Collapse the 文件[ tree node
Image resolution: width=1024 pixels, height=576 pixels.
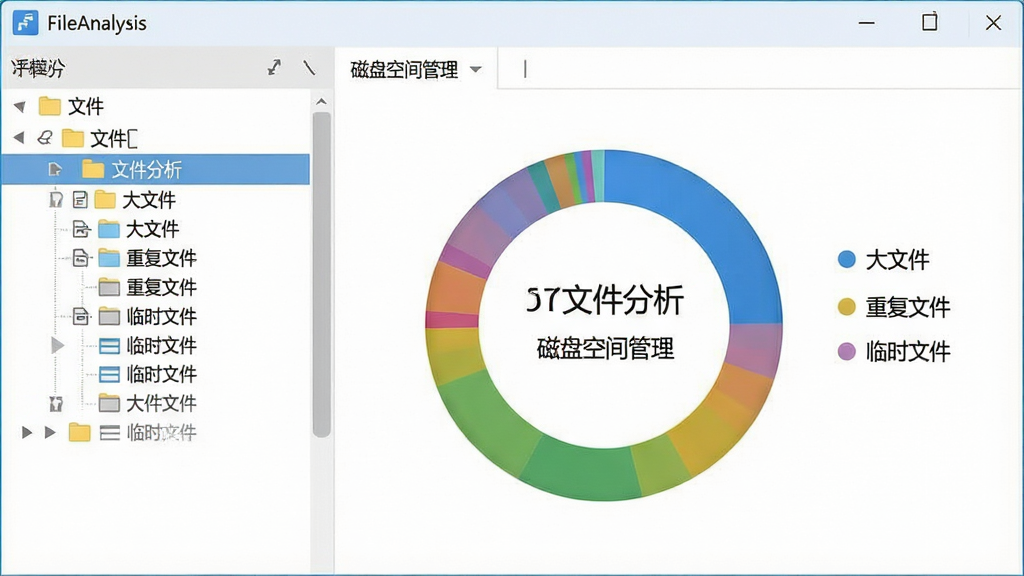pyautogui.click(x=20, y=138)
